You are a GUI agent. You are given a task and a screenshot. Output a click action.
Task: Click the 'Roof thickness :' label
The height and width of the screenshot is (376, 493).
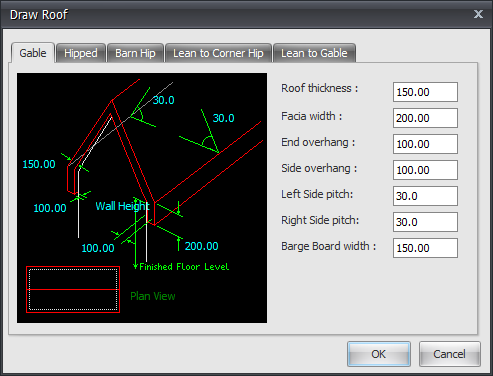pos(320,88)
